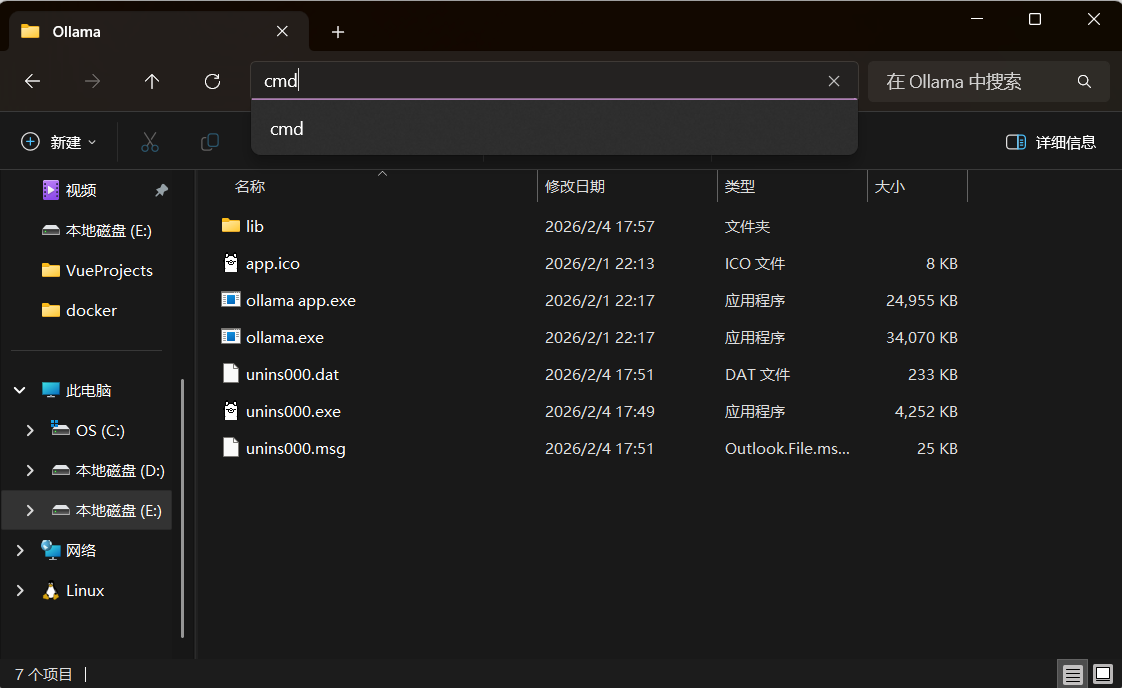Unpin 视频 using the pin icon

162,190
